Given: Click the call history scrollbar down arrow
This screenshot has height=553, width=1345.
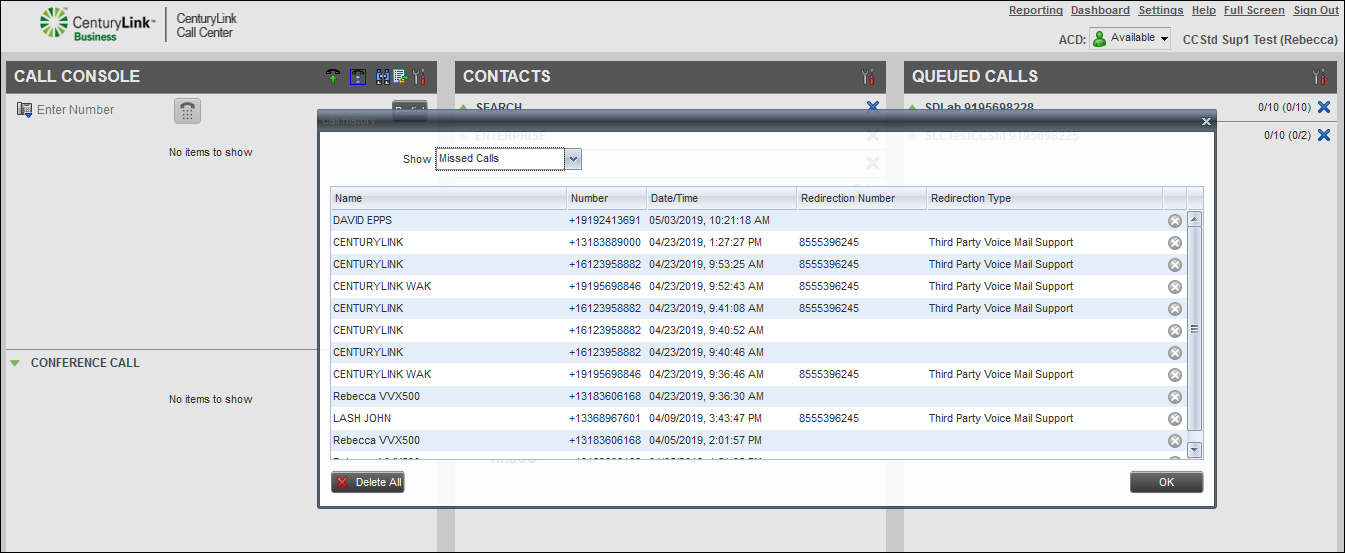Looking at the screenshot, I should click(1194, 451).
